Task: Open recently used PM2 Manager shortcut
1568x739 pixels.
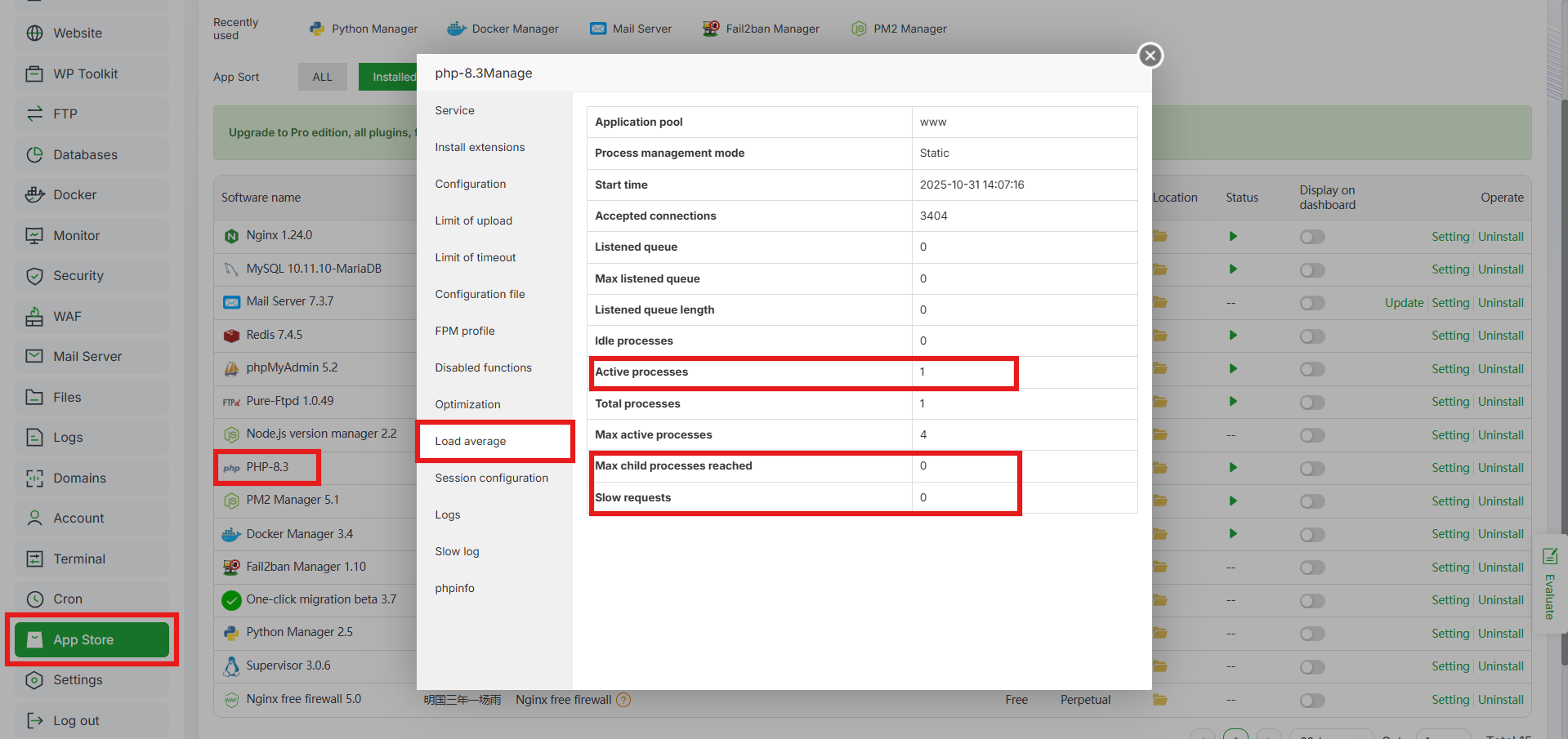Action: pyautogui.click(x=899, y=29)
